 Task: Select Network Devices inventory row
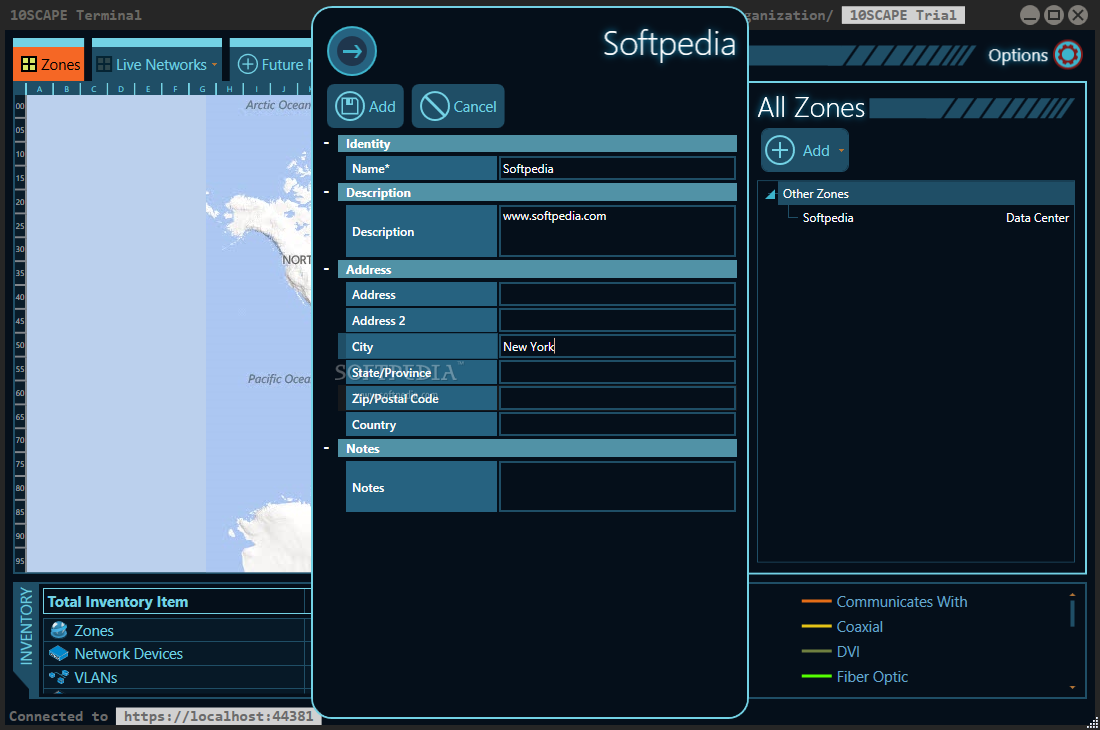(x=175, y=654)
